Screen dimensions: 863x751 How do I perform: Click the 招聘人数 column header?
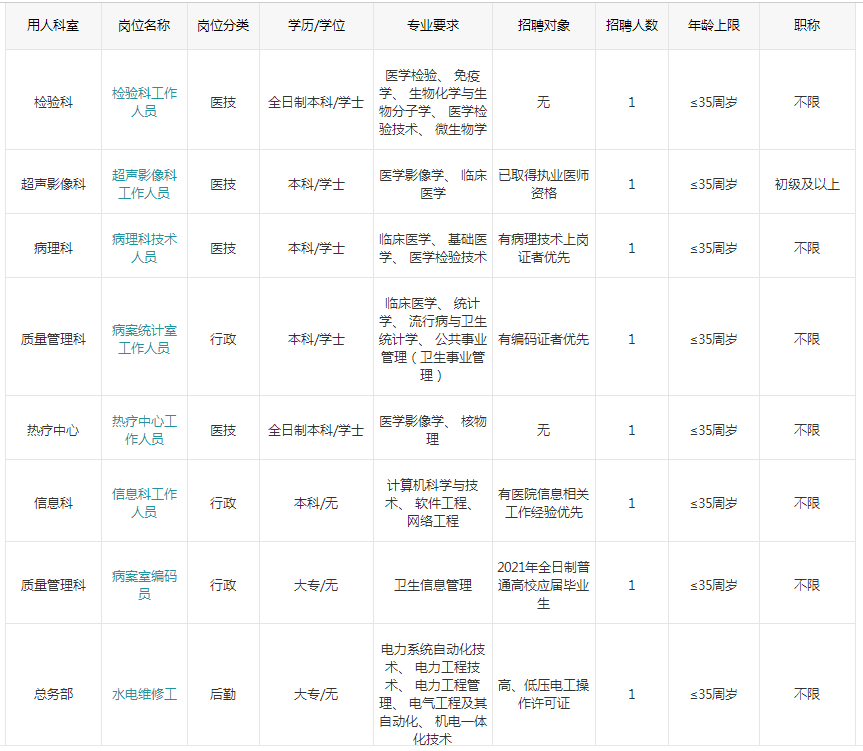click(631, 25)
